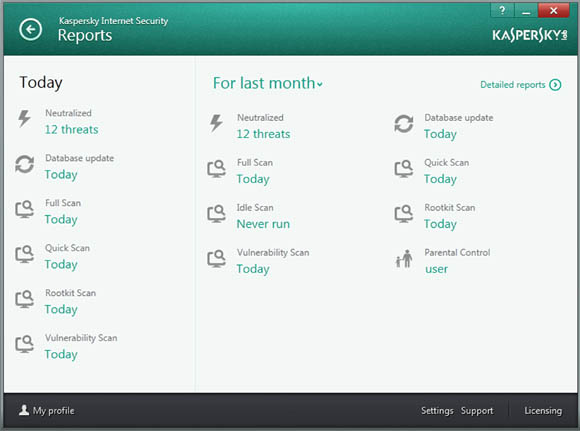Click Today under Today's Quick Scan
This screenshot has height=431, width=580.
[61, 265]
